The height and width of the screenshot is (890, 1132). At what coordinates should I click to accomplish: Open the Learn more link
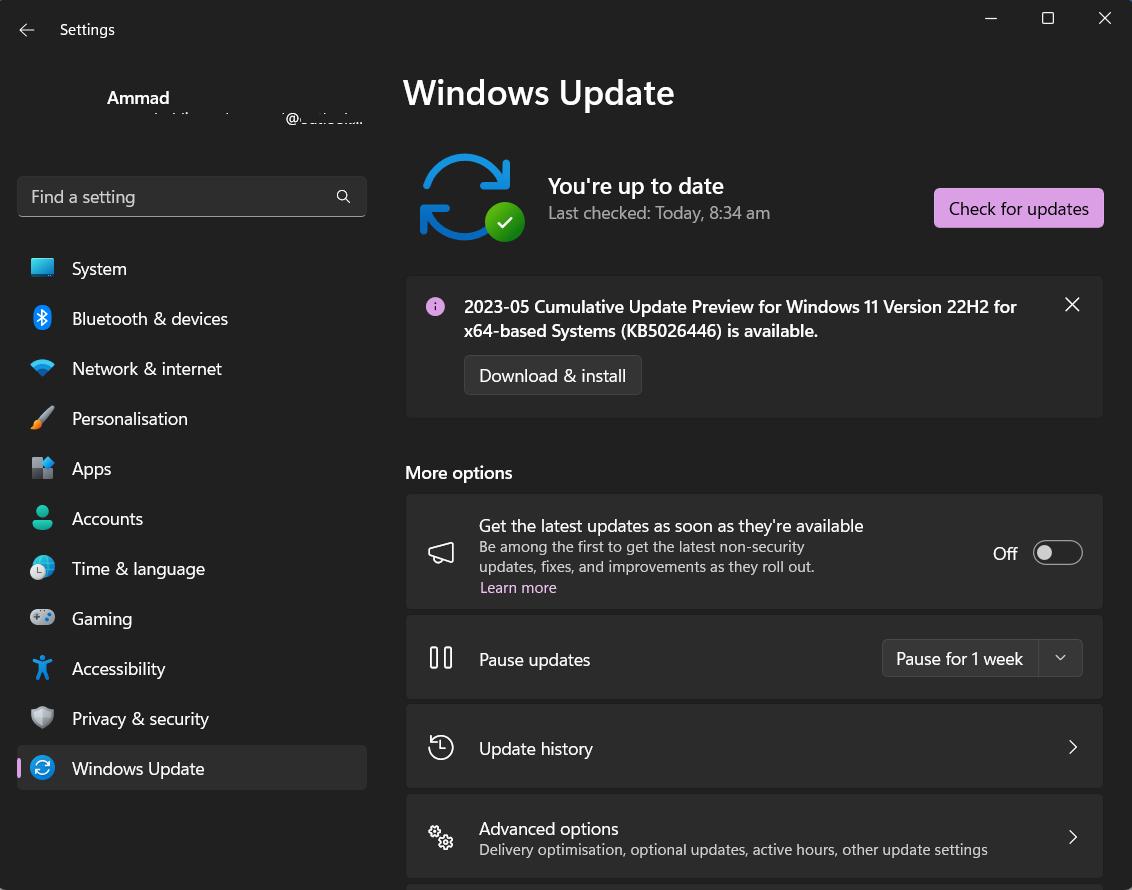518,587
